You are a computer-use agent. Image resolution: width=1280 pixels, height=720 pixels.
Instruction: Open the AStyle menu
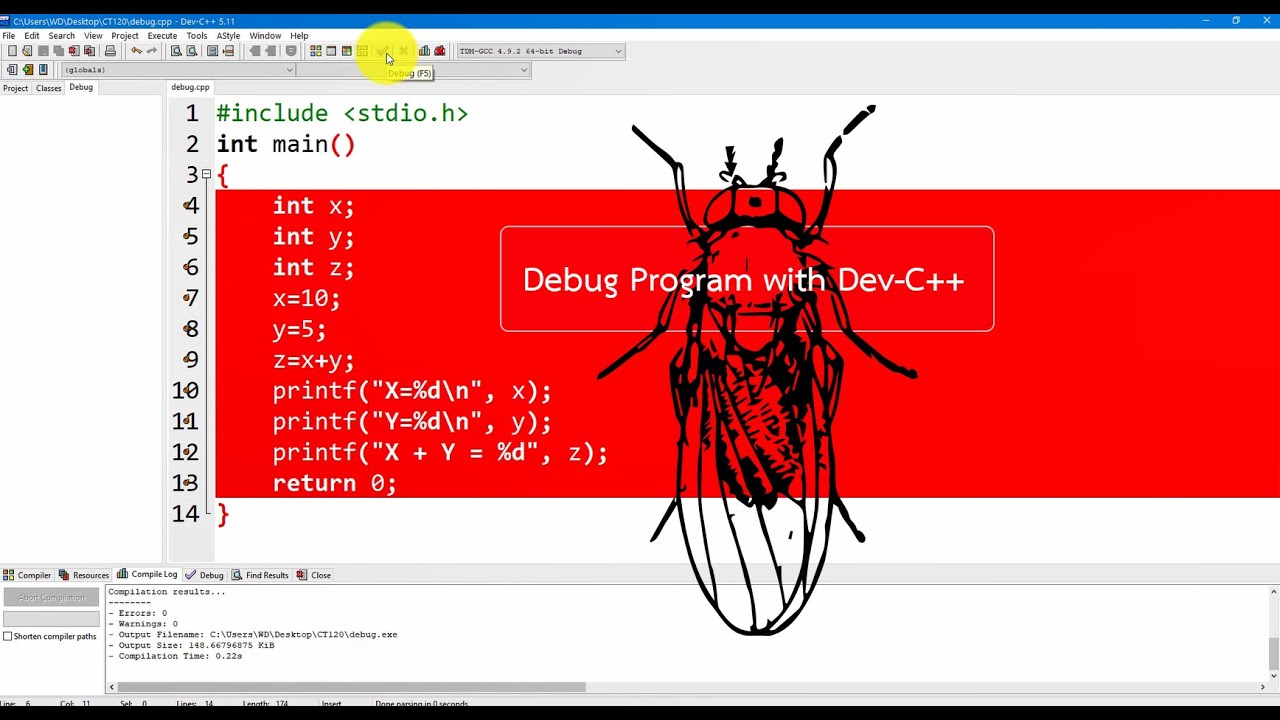[228, 36]
